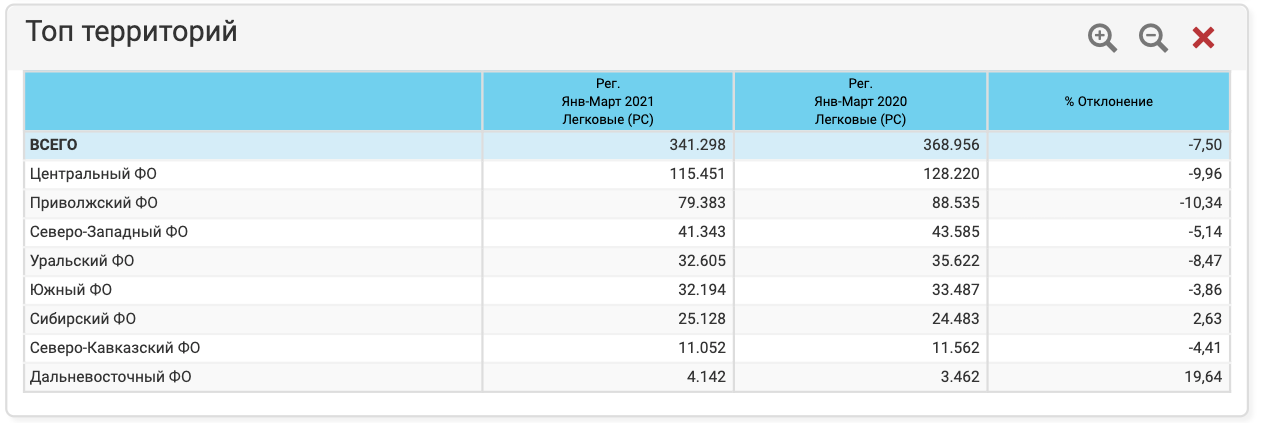Image resolution: width=1271 pixels, height=423 pixels.
Task: Open the Северо-Западный ФО row
Action: 109,232
